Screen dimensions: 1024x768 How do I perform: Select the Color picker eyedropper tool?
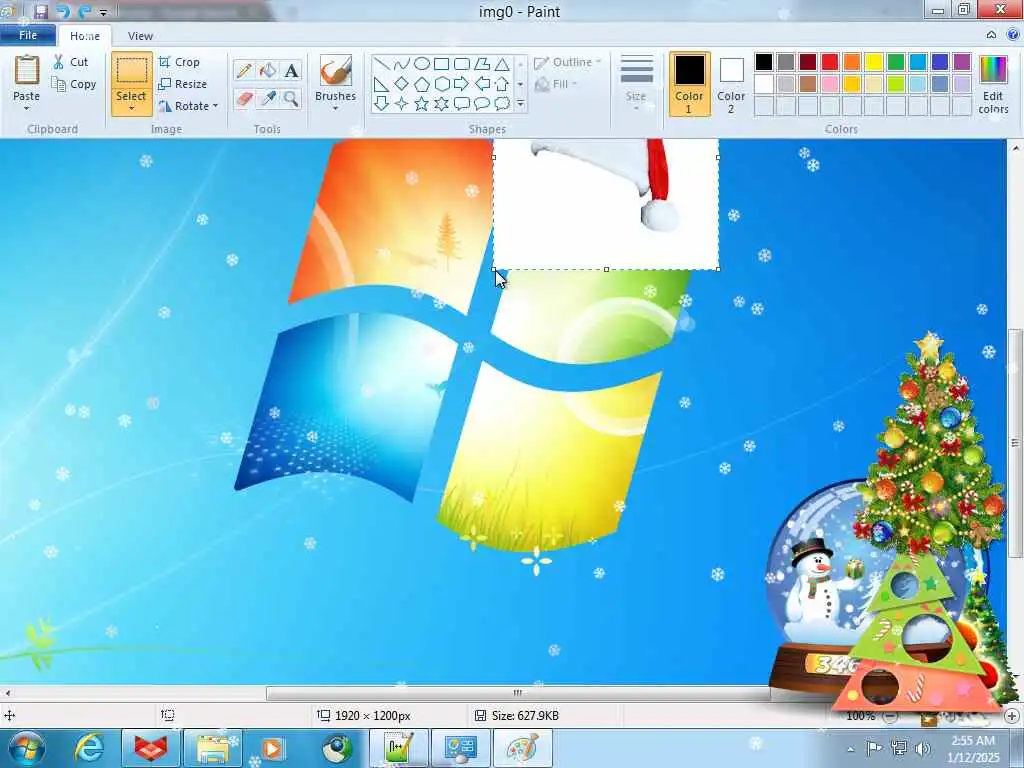point(268,99)
